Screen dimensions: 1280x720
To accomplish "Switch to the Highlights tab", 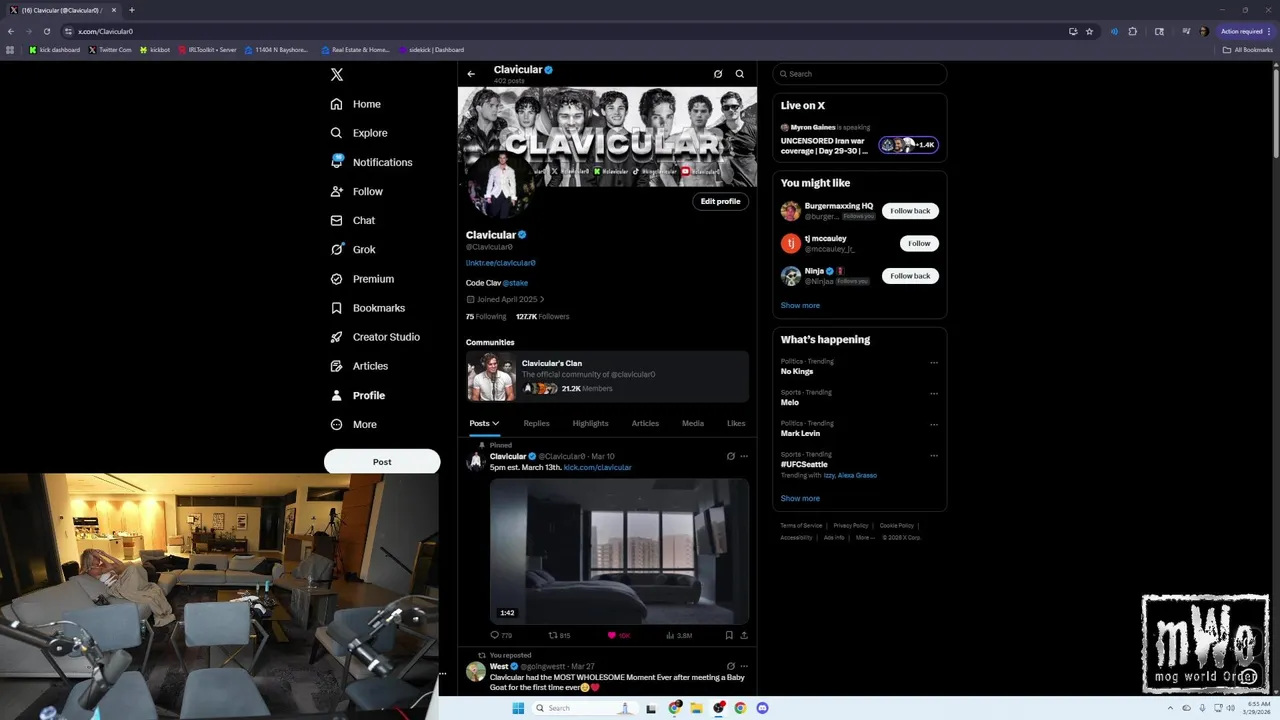I will click(x=590, y=423).
